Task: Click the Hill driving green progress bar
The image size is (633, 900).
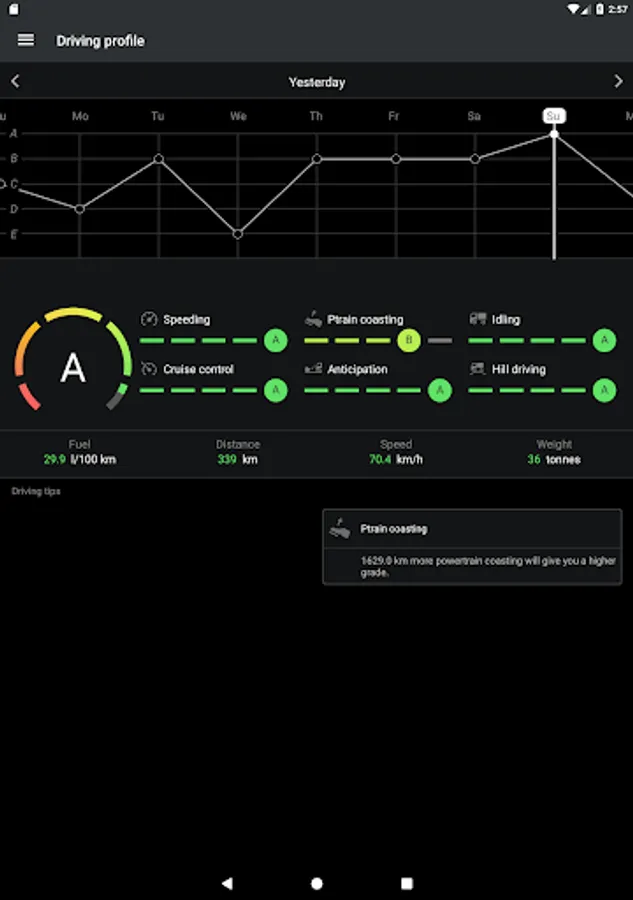Action: [x=527, y=390]
